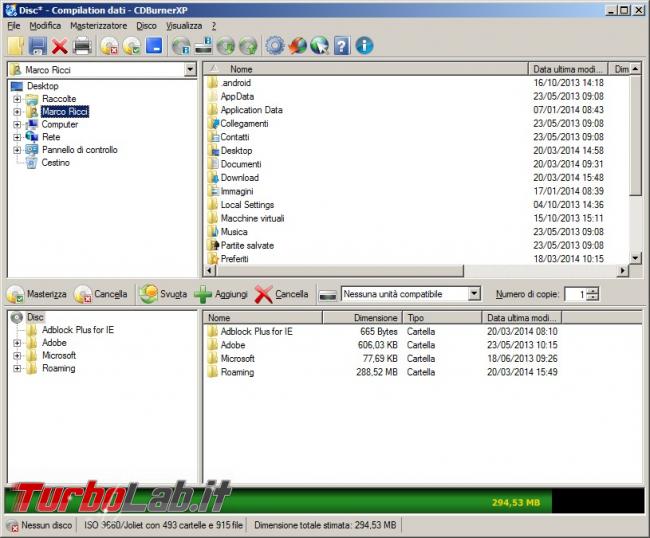Sort upper list by Data ultima modifica

[568, 69]
